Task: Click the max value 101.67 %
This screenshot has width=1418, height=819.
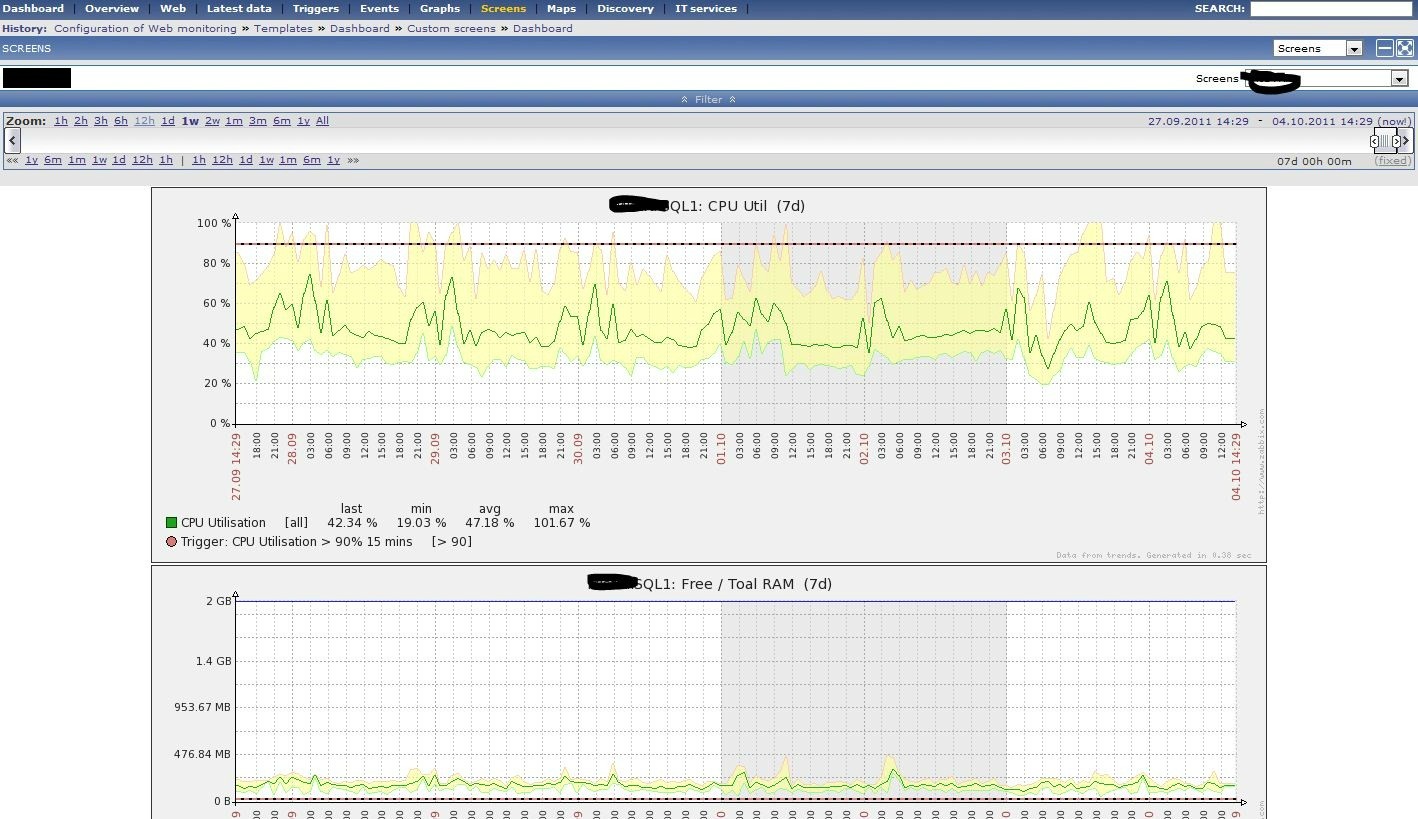Action: pyautogui.click(x=562, y=523)
